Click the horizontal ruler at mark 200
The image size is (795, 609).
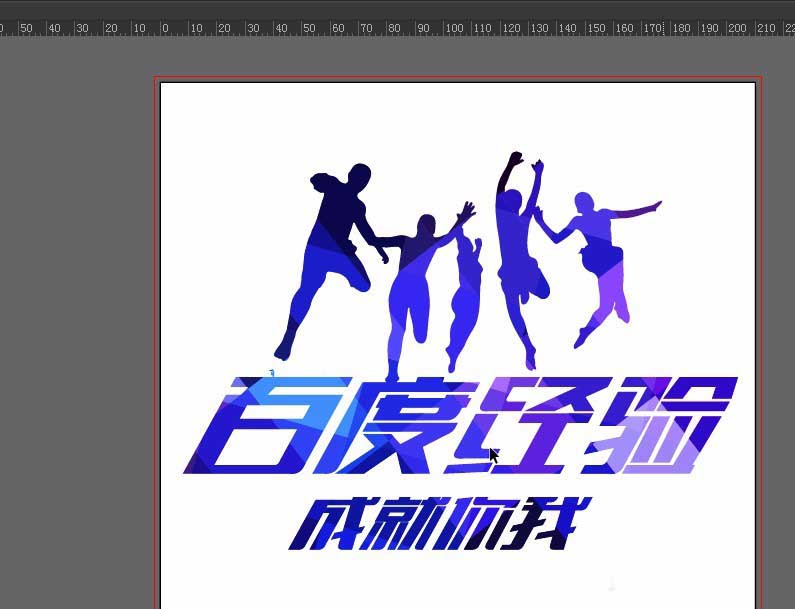(737, 28)
